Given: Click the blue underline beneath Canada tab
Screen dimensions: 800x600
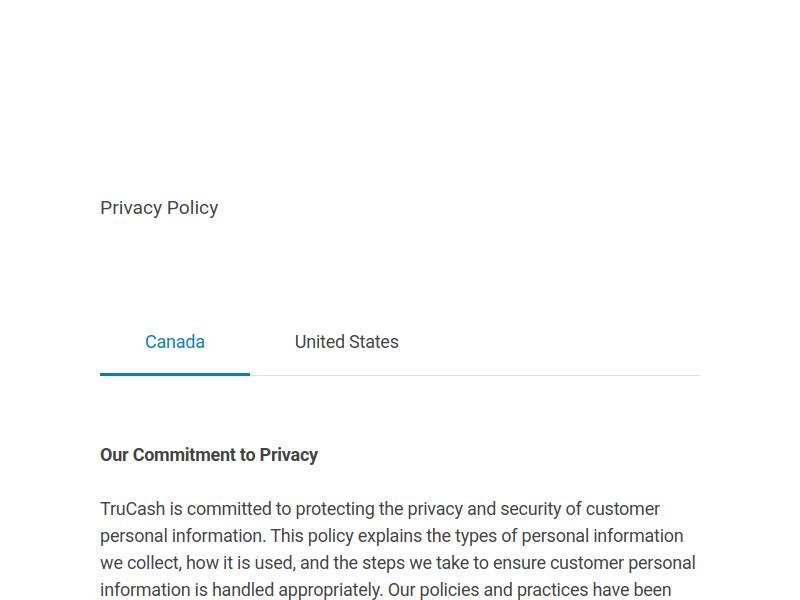Looking at the screenshot, I should (175, 374).
